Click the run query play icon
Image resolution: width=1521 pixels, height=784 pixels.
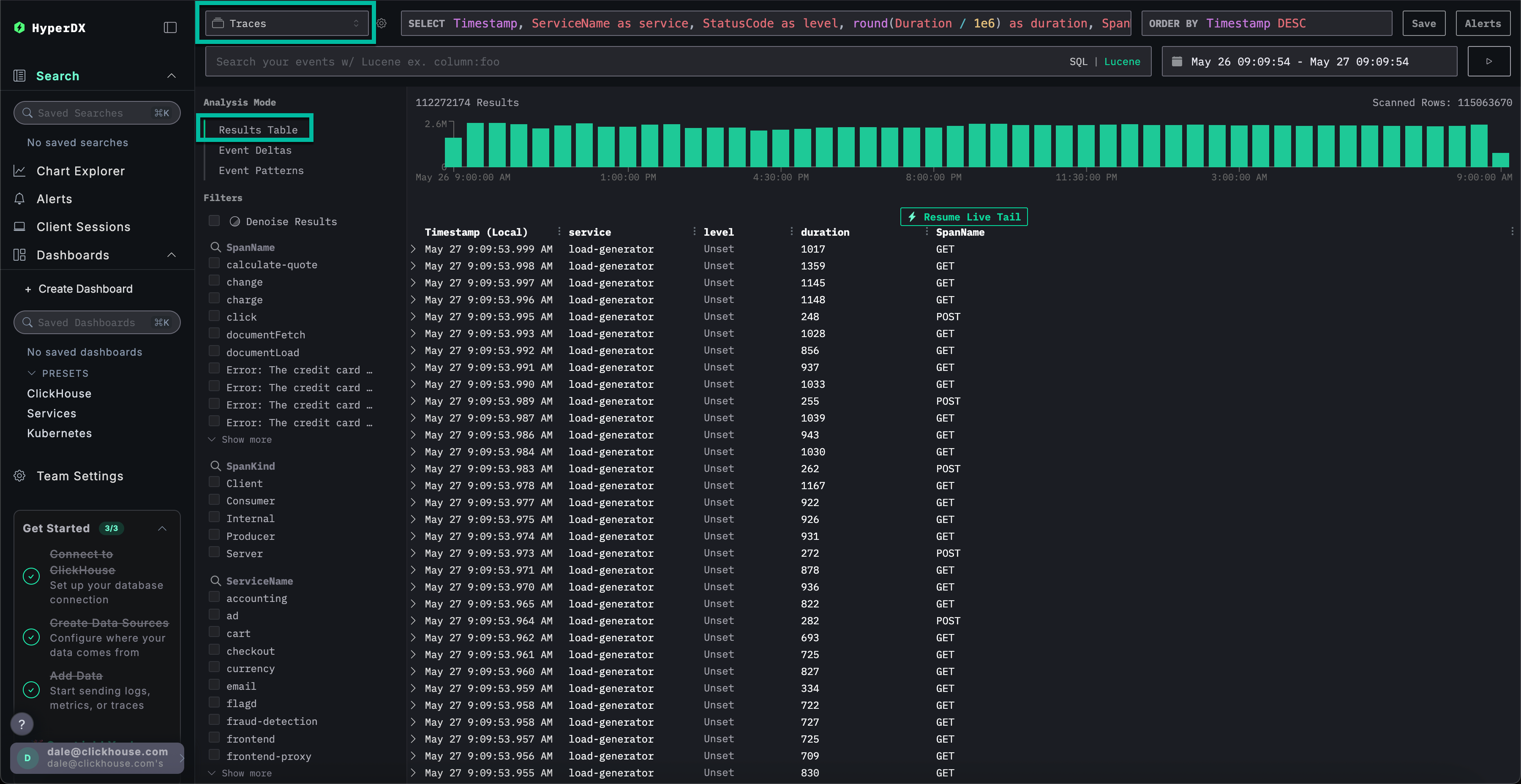click(1488, 61)
